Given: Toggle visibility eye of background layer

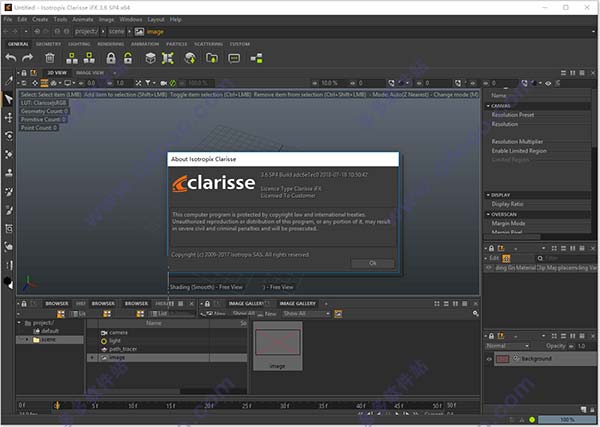Looking at the screenshot, I should point(489,357).
